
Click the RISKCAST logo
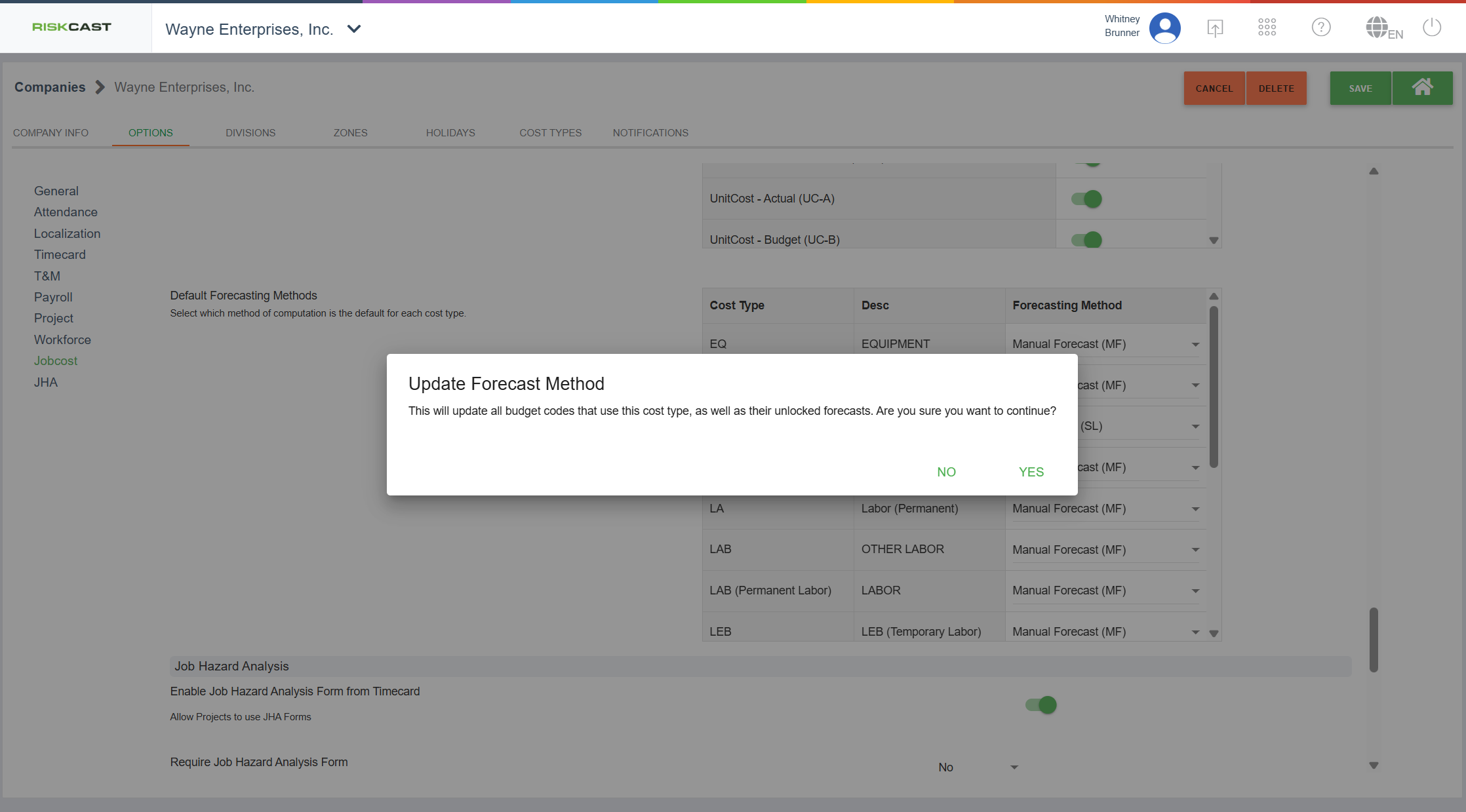coord(71,27)
